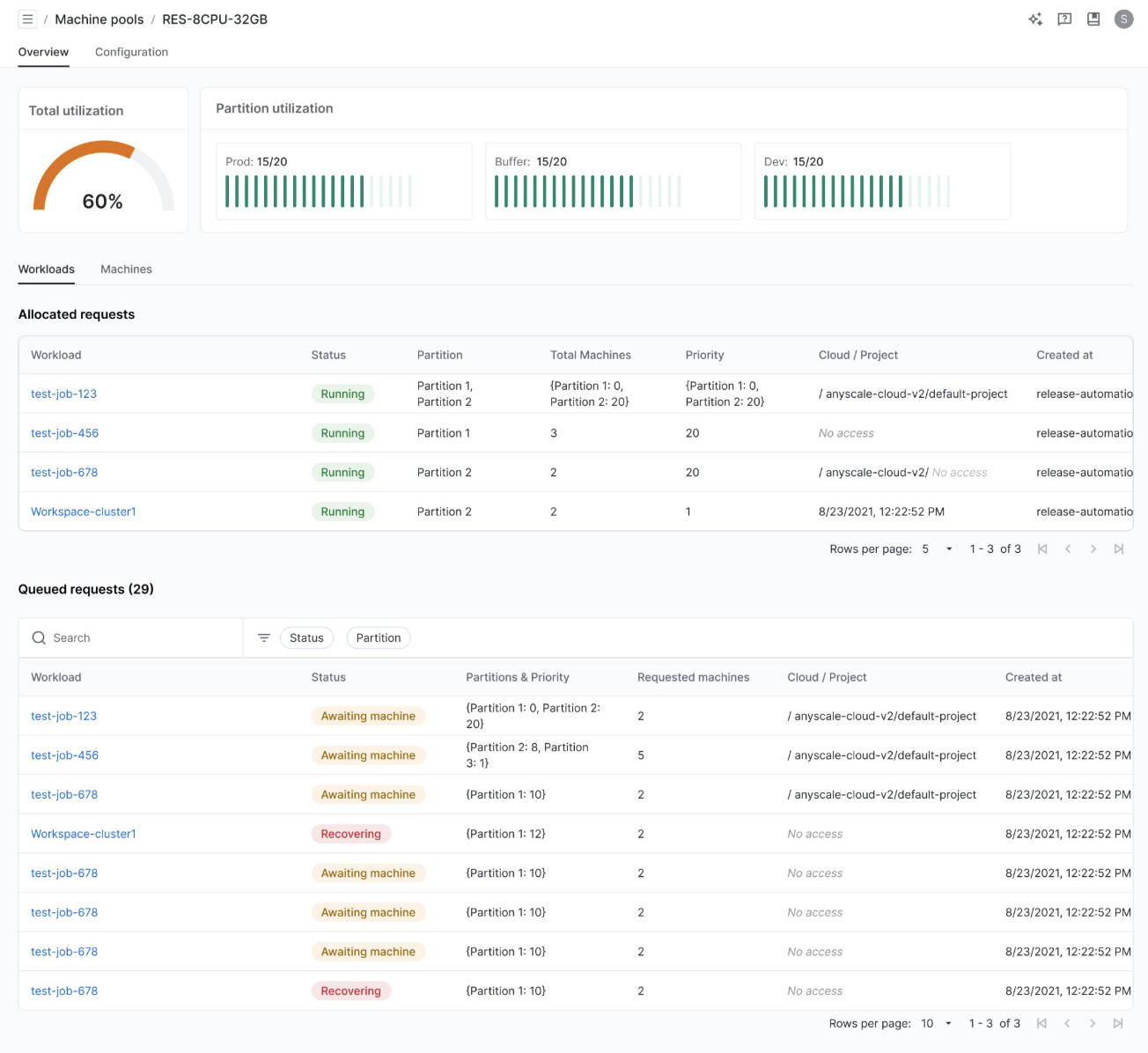The image size is (1148, 1053).
Task: Go to last page of Allocated requests
Action: click(x=1119, y=549)
